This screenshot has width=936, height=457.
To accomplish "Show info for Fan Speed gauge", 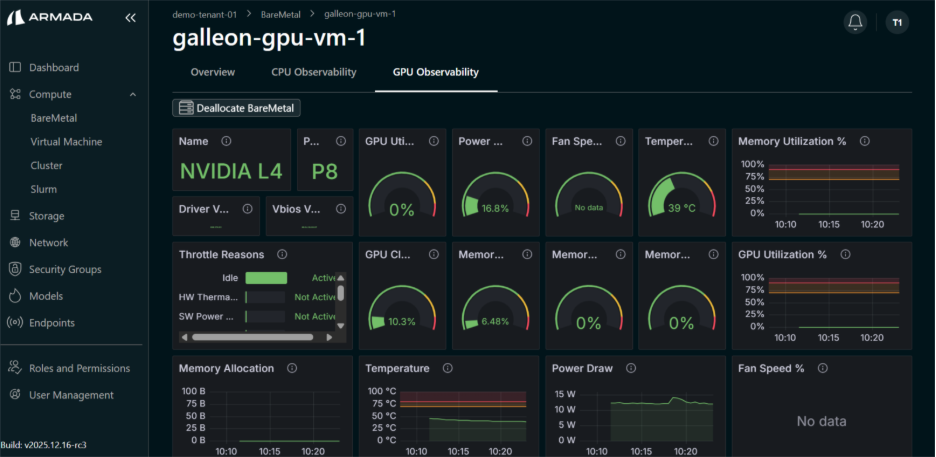I will (620, 141).
